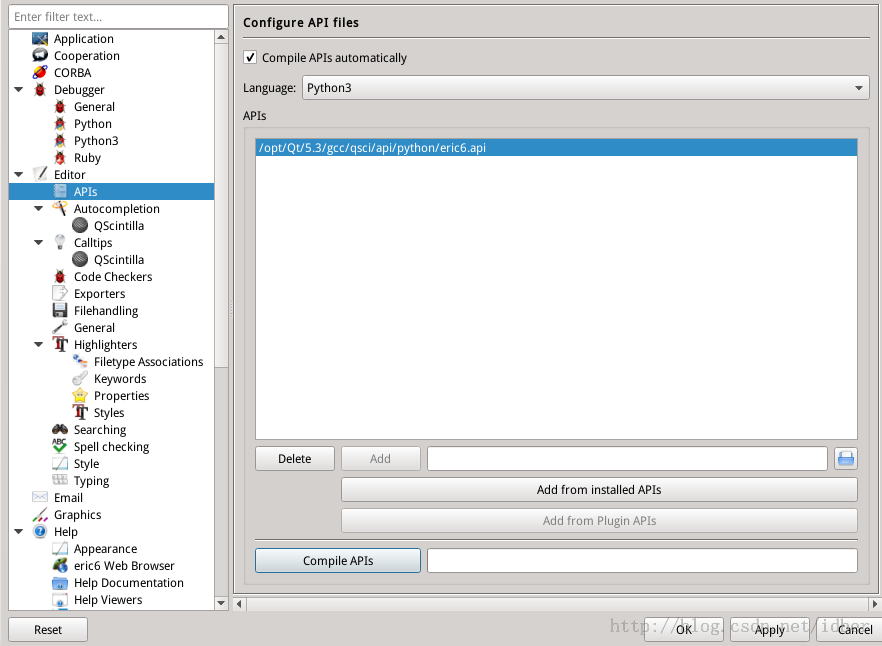Collapse the Highlighters branch
This screenshot has height=646, width=882.
coord(38,344)
